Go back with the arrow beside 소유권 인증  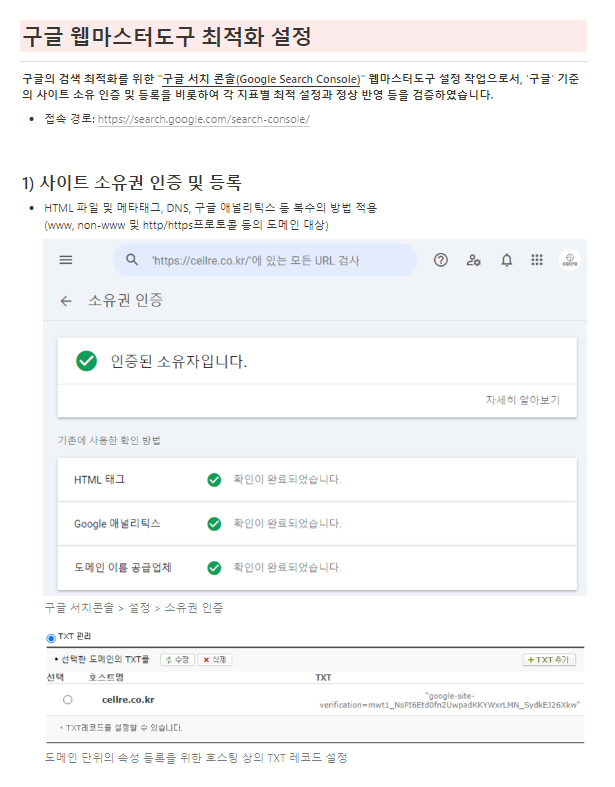66,301
